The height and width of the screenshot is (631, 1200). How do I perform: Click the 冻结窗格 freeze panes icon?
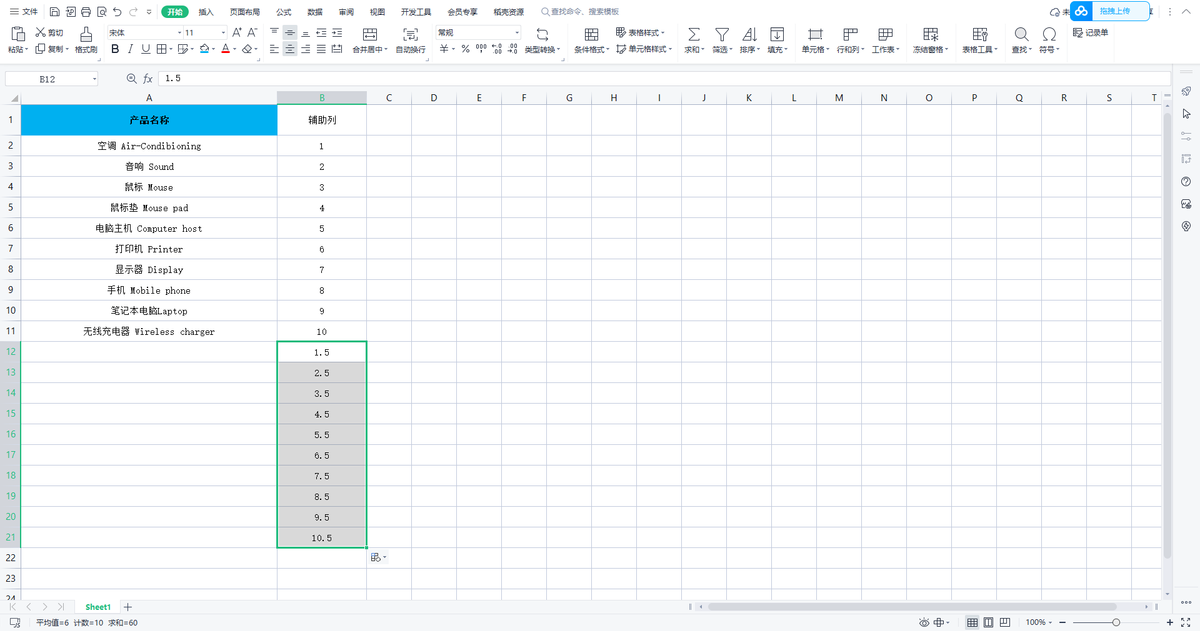click(x=930, y=34)
